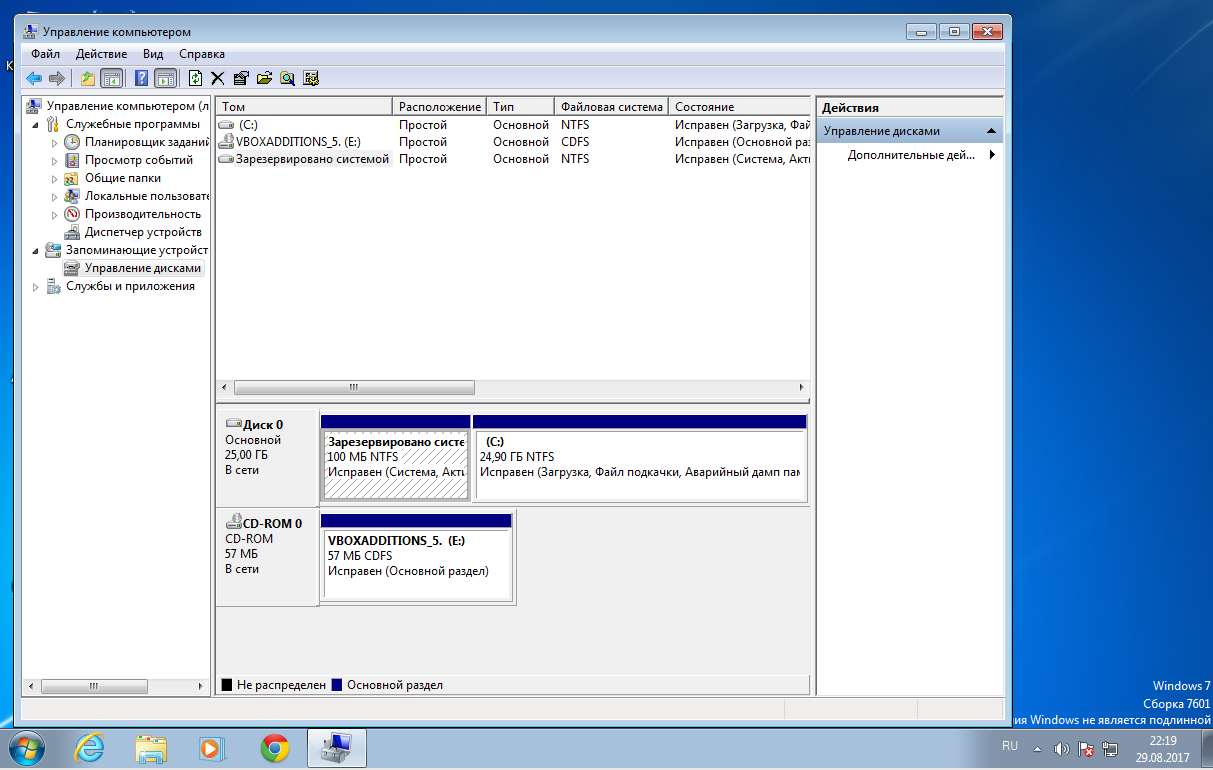Select 100 МБ NTFS reserved partition block
This screenshot has height=770, width=1213.
point(396,464)
